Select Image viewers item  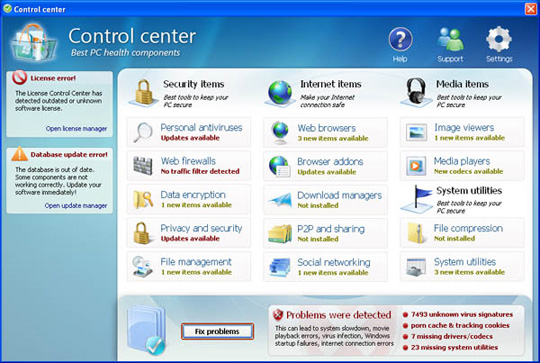coord(462,132)
